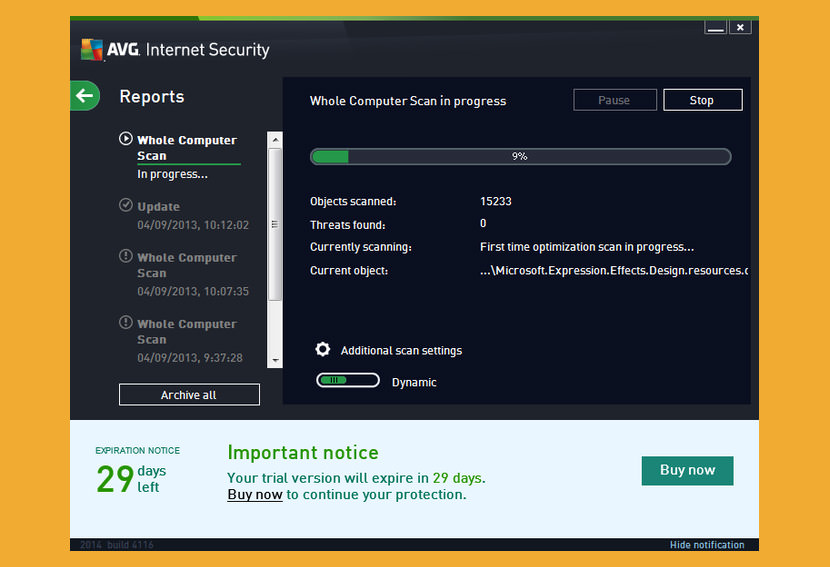The width and height of the screenshot is (830, 567).
Task: Click the 'Important notice' heading
Action: [x=303, y=453]
